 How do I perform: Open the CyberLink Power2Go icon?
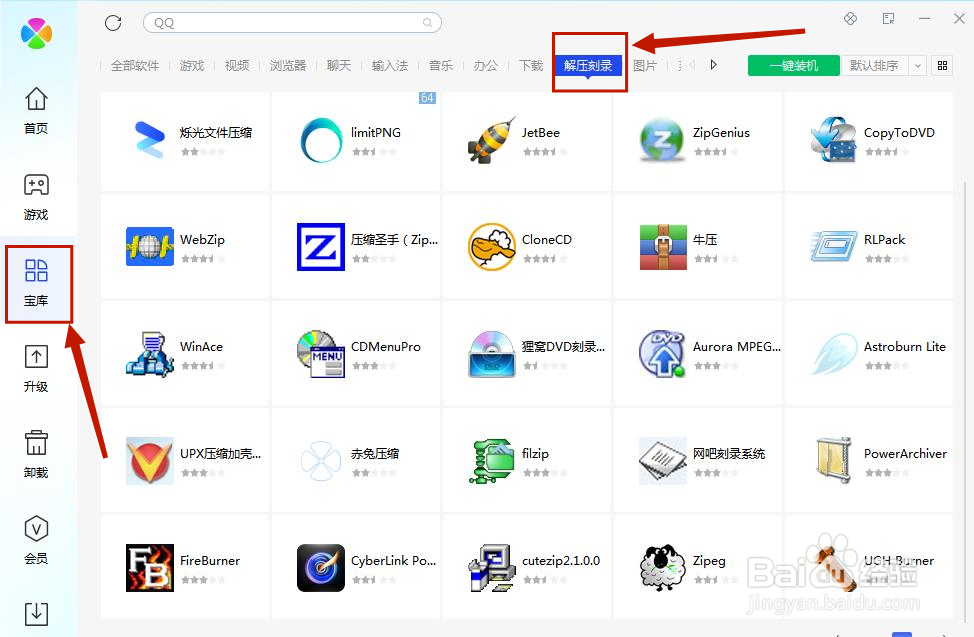click(321, 568)
